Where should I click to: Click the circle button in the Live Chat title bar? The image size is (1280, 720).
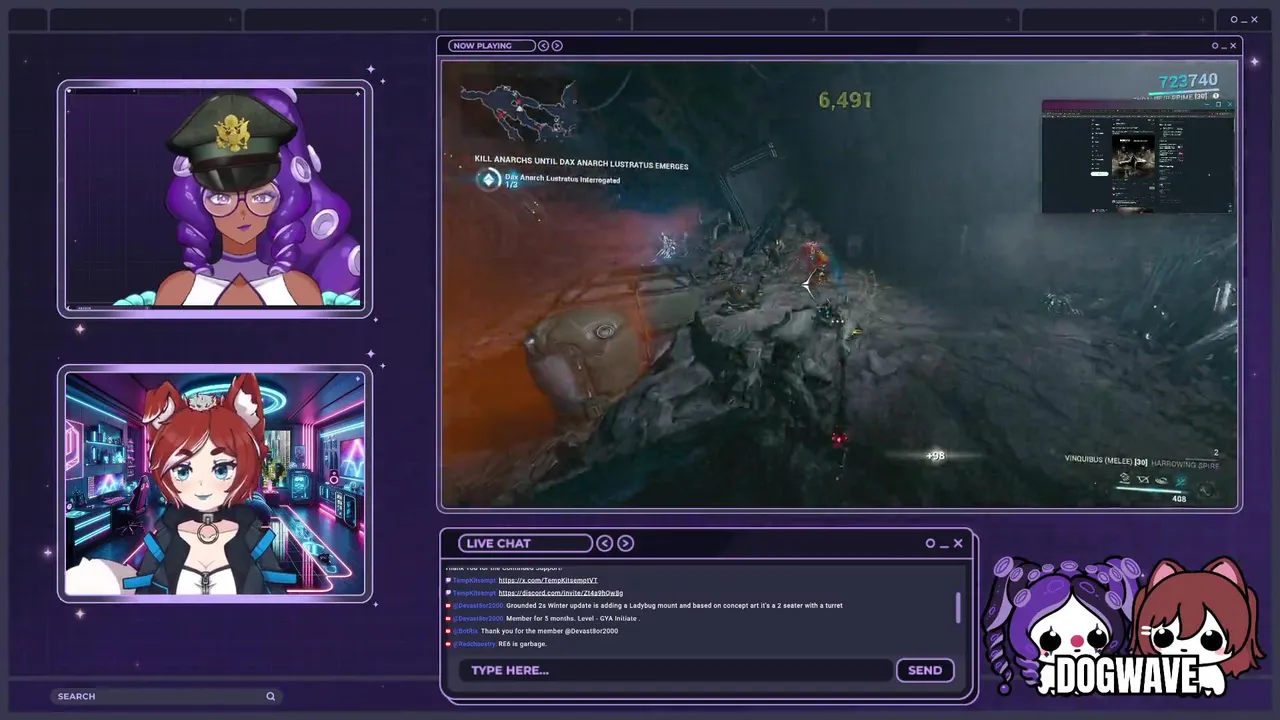930,543
